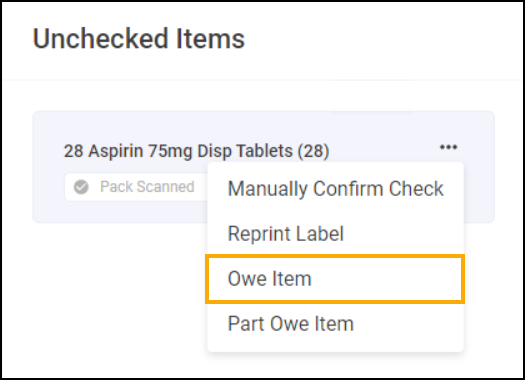
Task: Click the Pack Scanned status chip
Action: [x=137, y=187]
